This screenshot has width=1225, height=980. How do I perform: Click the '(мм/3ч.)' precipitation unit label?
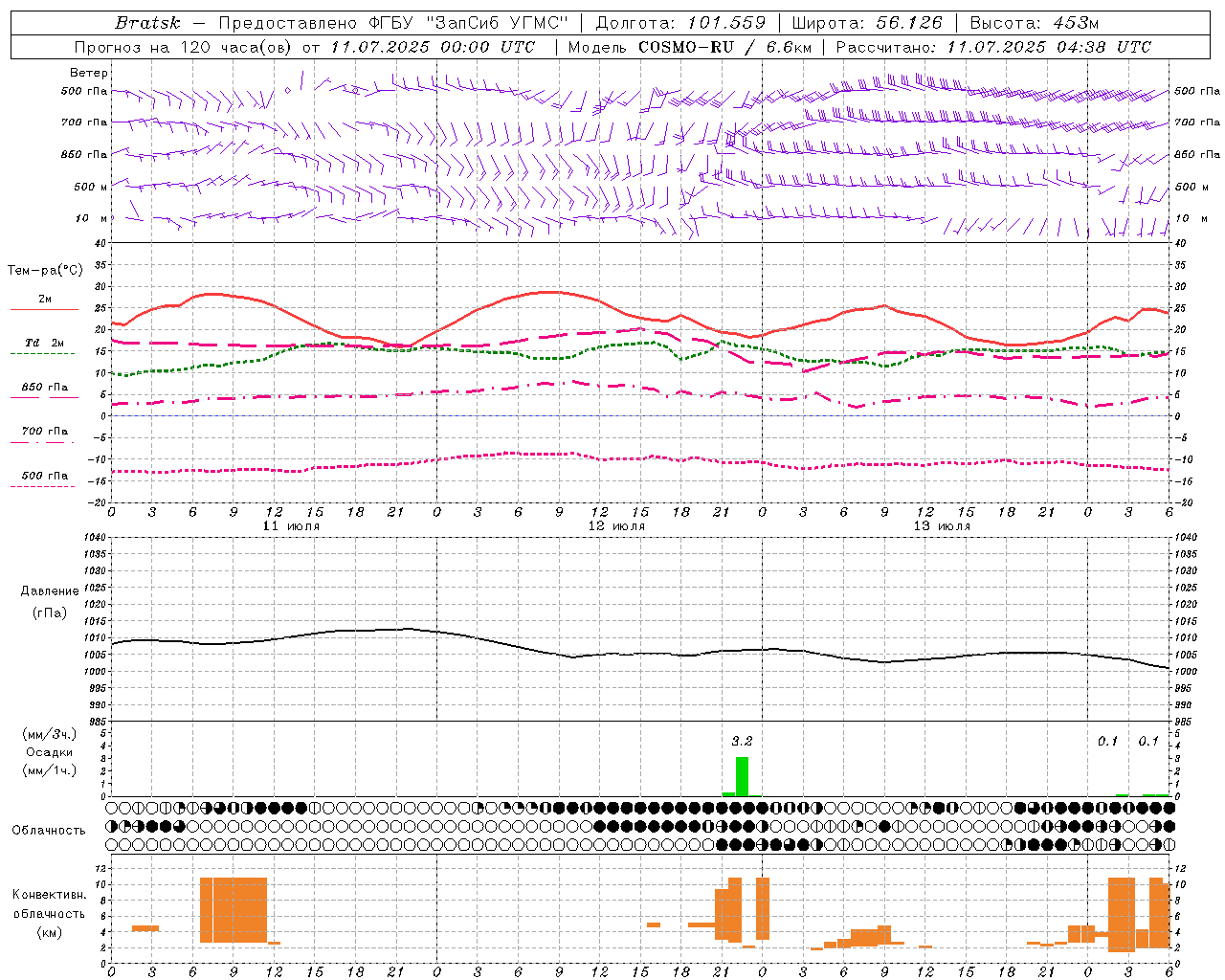click(50, 734)
